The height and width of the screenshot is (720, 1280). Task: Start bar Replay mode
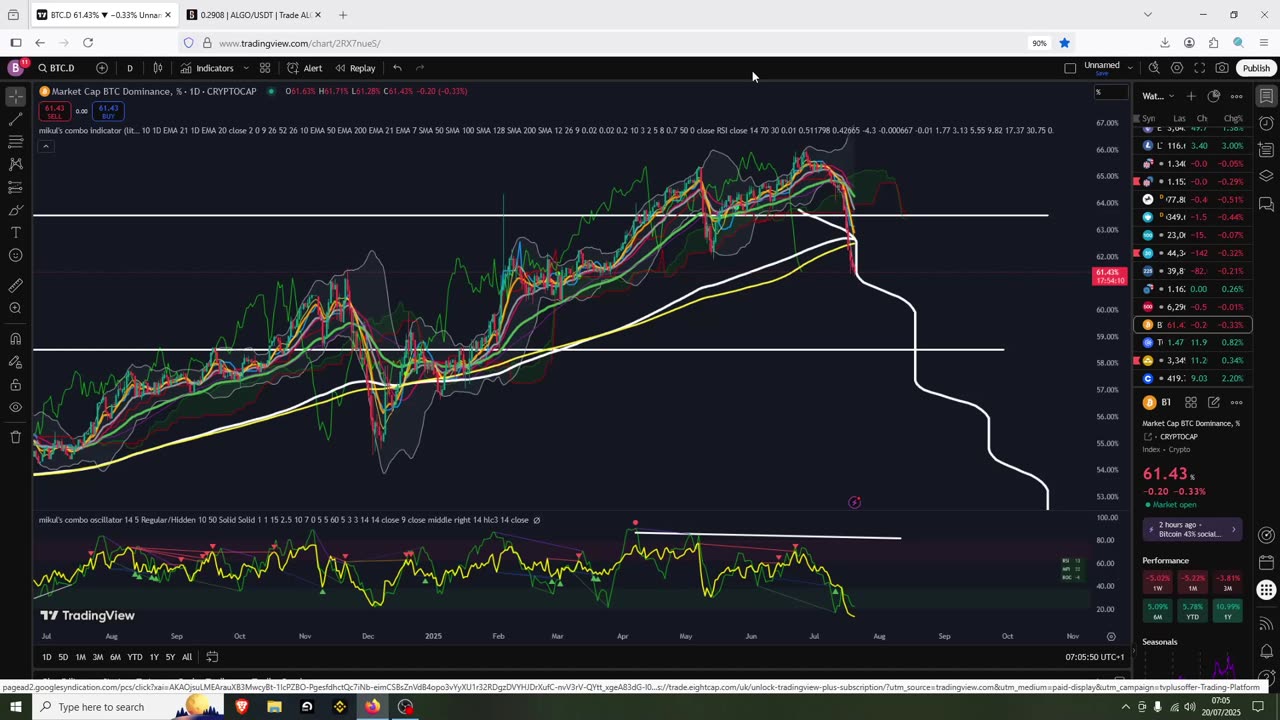point(355,68)
